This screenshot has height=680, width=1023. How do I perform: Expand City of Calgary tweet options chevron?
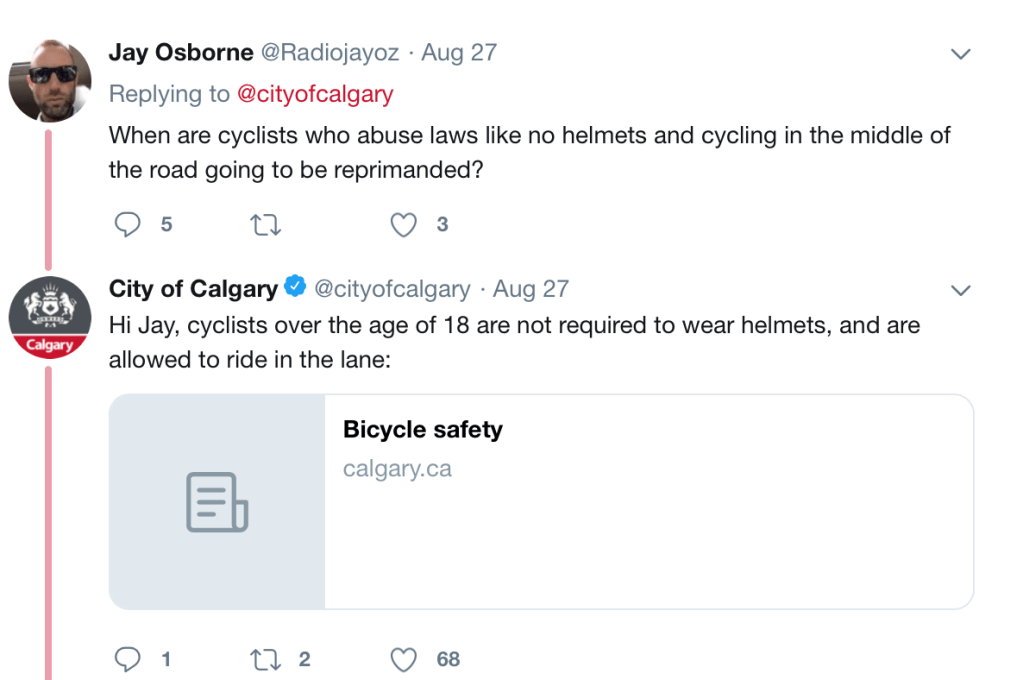click(x=960, y=291)
